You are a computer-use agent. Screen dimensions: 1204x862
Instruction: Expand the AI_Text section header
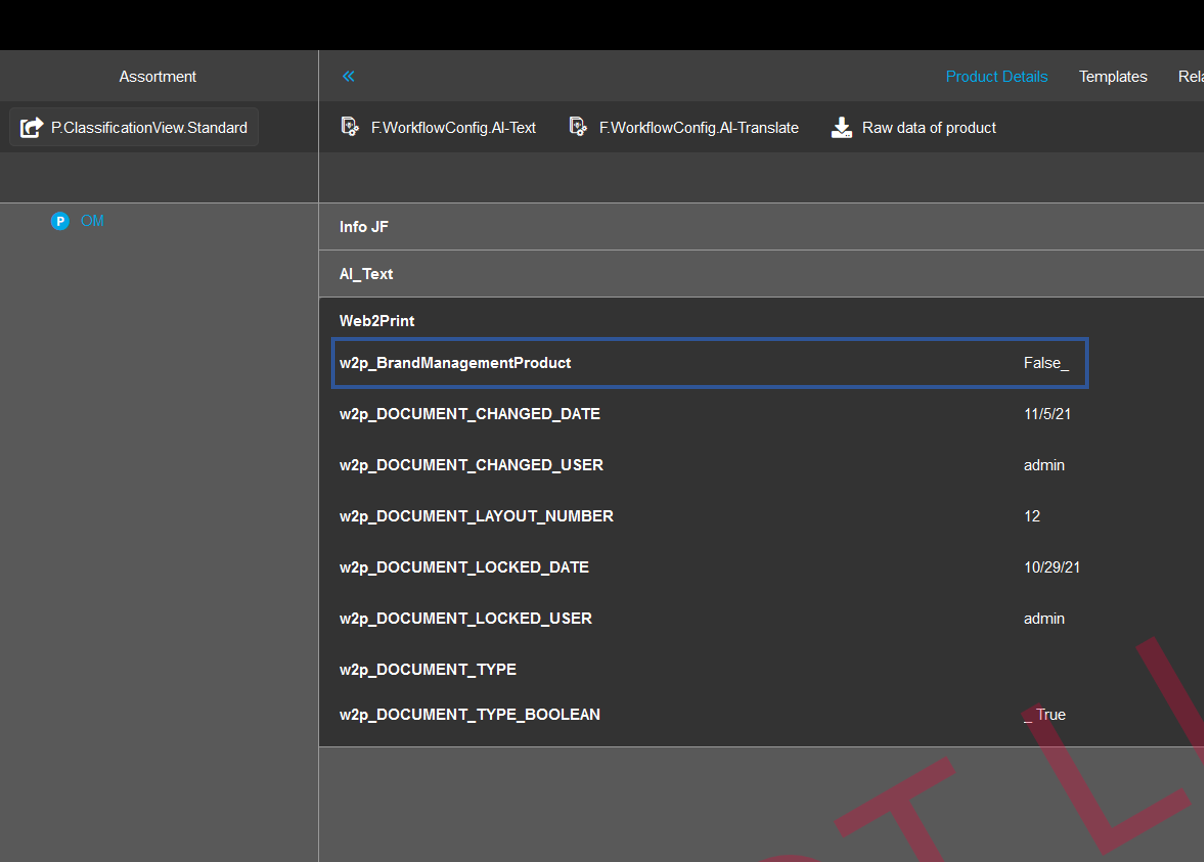tap(366, 274)
